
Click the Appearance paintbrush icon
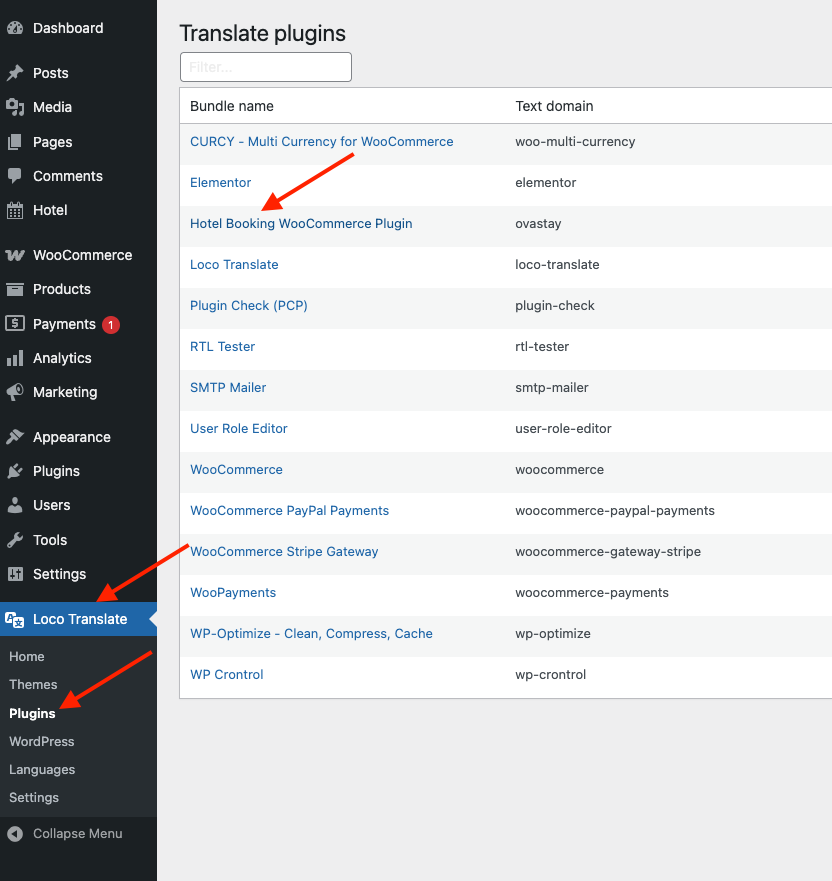tap(15, 437)
